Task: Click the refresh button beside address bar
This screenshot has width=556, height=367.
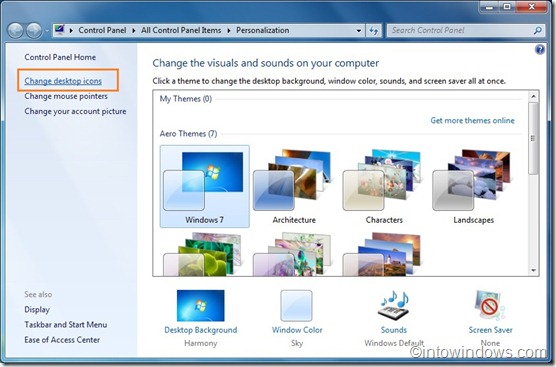Action: tap(373, 31)
